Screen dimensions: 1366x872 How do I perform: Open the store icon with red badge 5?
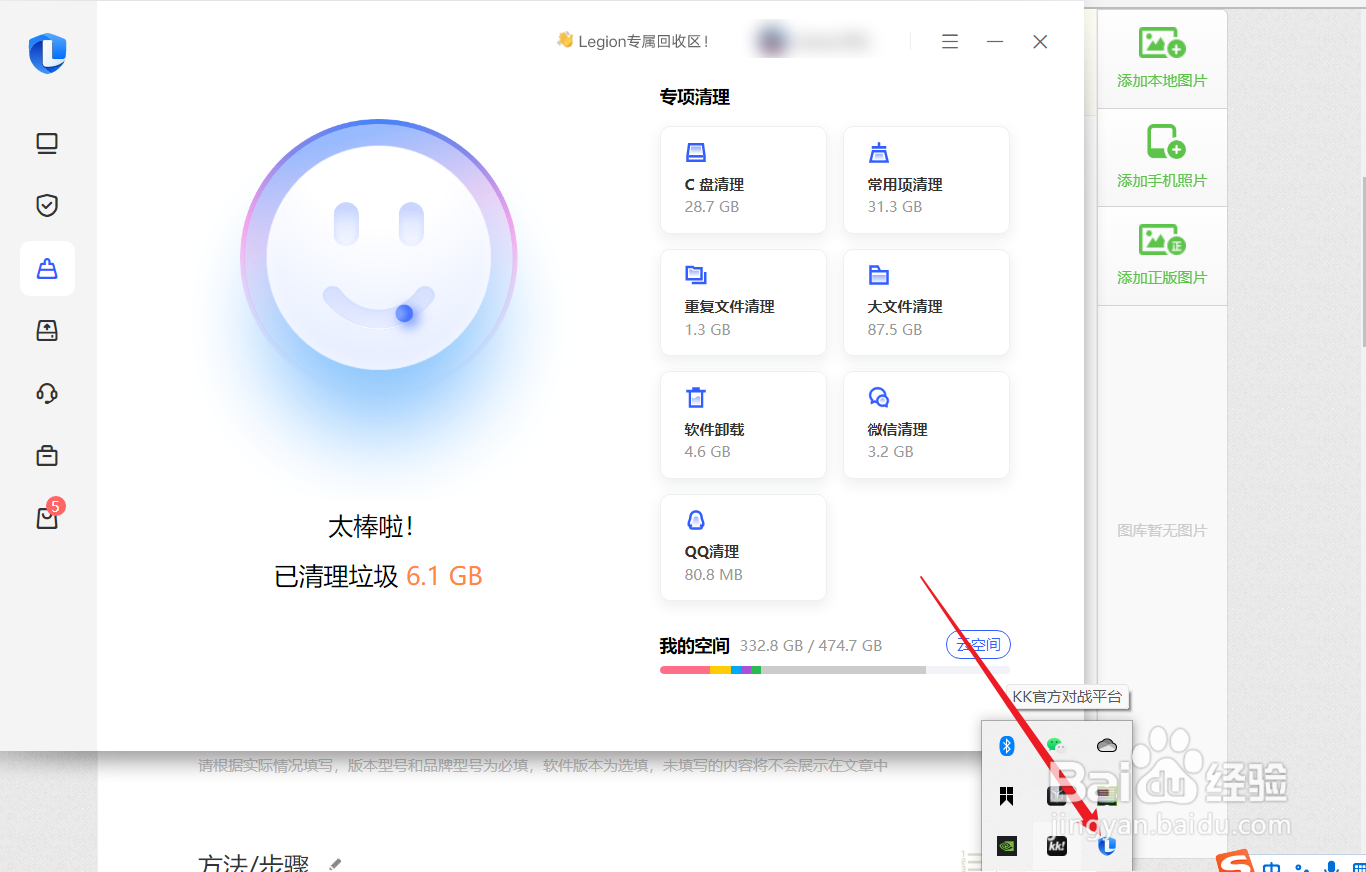(x=46, y=517)
